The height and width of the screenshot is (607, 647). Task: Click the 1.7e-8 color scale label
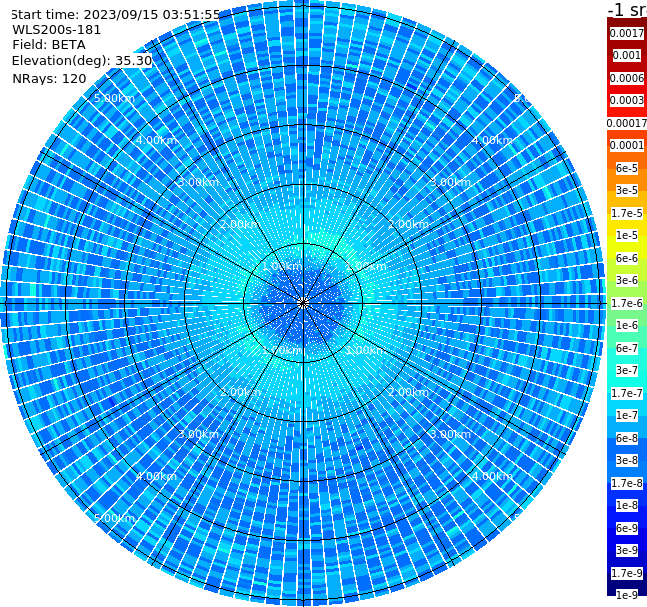click(x=627, y=483)
